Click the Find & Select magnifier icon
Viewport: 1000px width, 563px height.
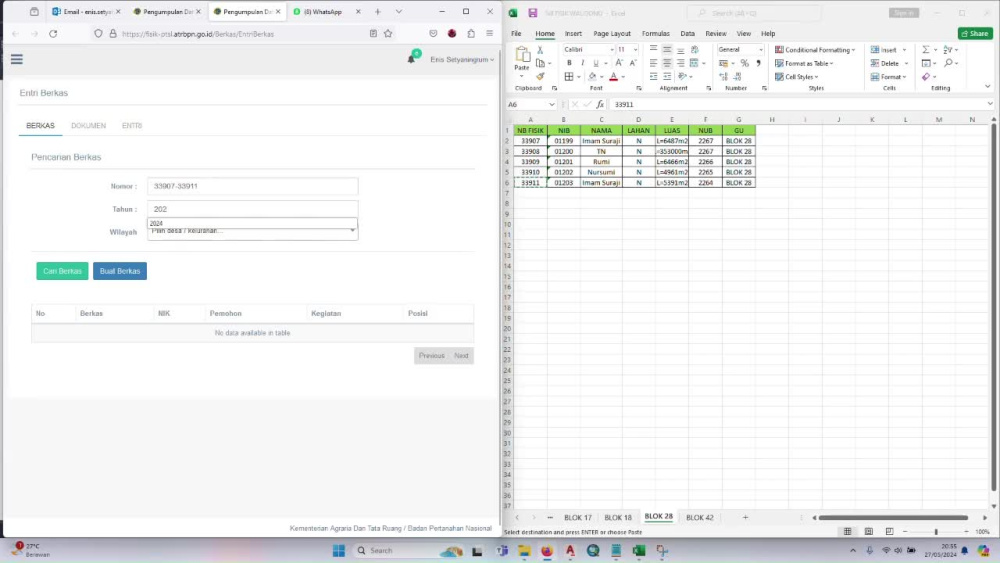coord(948,63)
